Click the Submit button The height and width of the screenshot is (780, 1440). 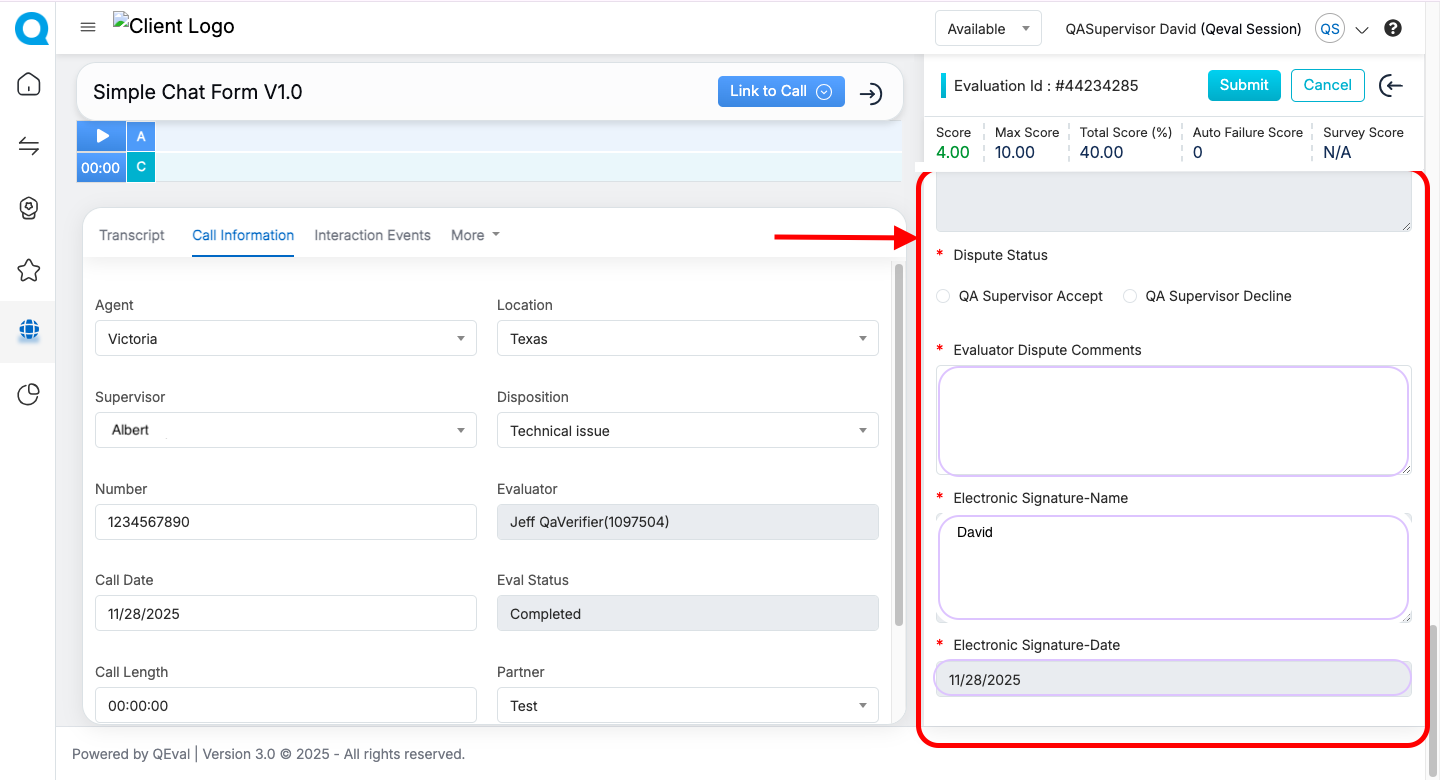1243,85
